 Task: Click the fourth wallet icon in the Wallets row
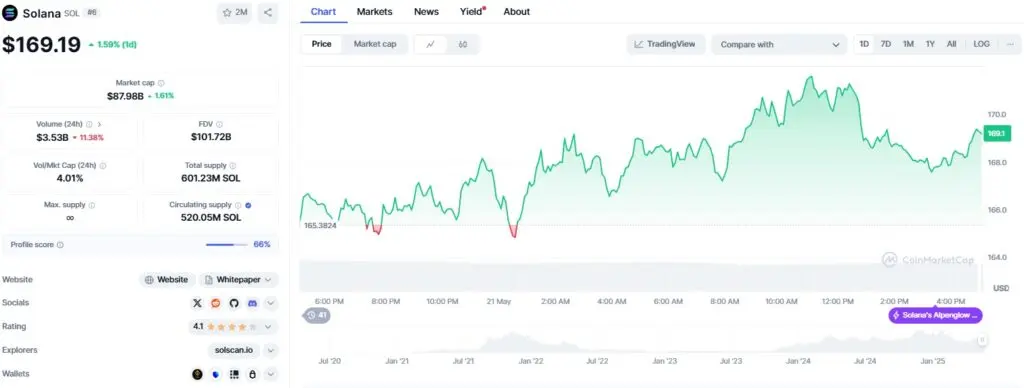click(x=252, y=374)
